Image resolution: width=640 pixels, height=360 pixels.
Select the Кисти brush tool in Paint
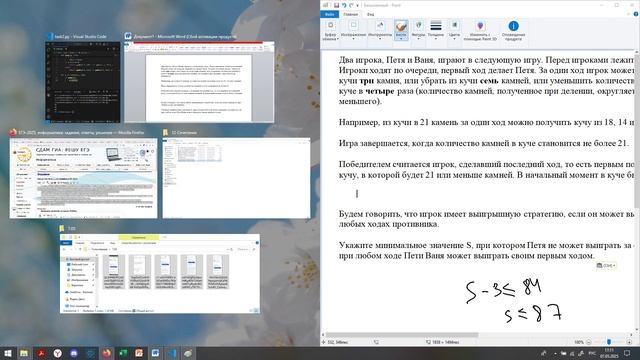[x=401, y=31]
